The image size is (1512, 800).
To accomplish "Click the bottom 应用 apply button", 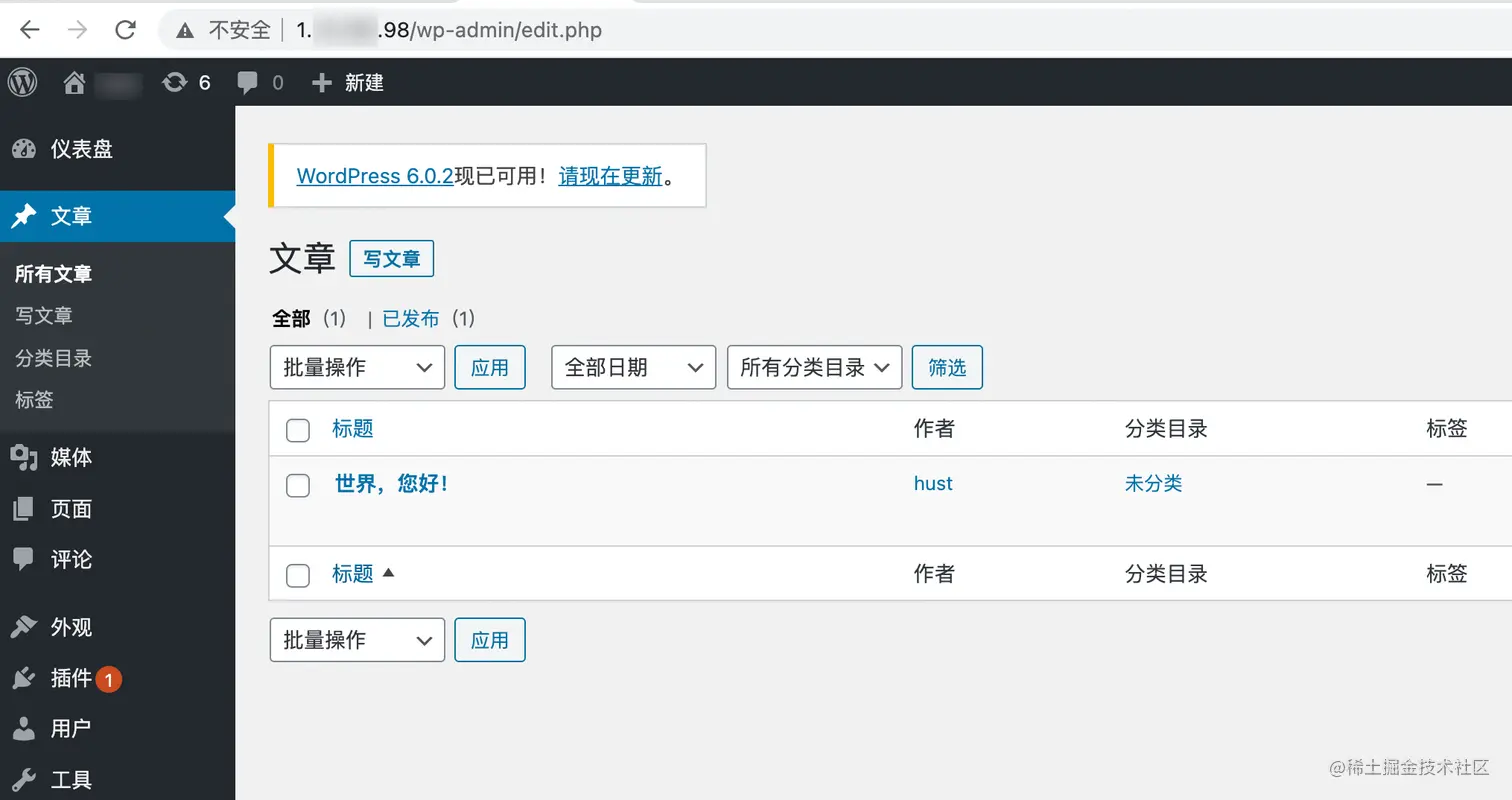I will click(490, 640).
